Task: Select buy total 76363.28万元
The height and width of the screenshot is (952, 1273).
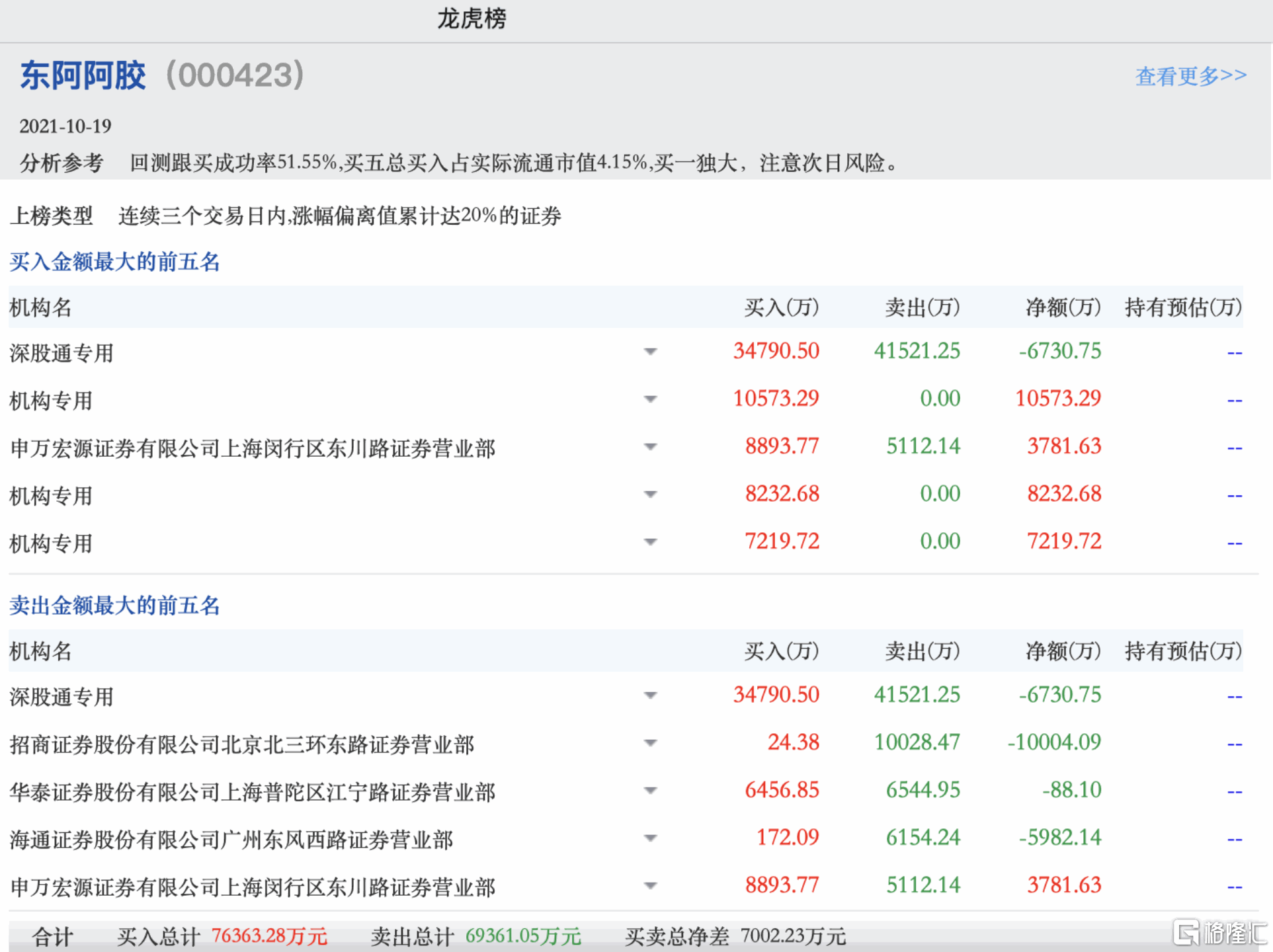Action: (x=270, y=936)
